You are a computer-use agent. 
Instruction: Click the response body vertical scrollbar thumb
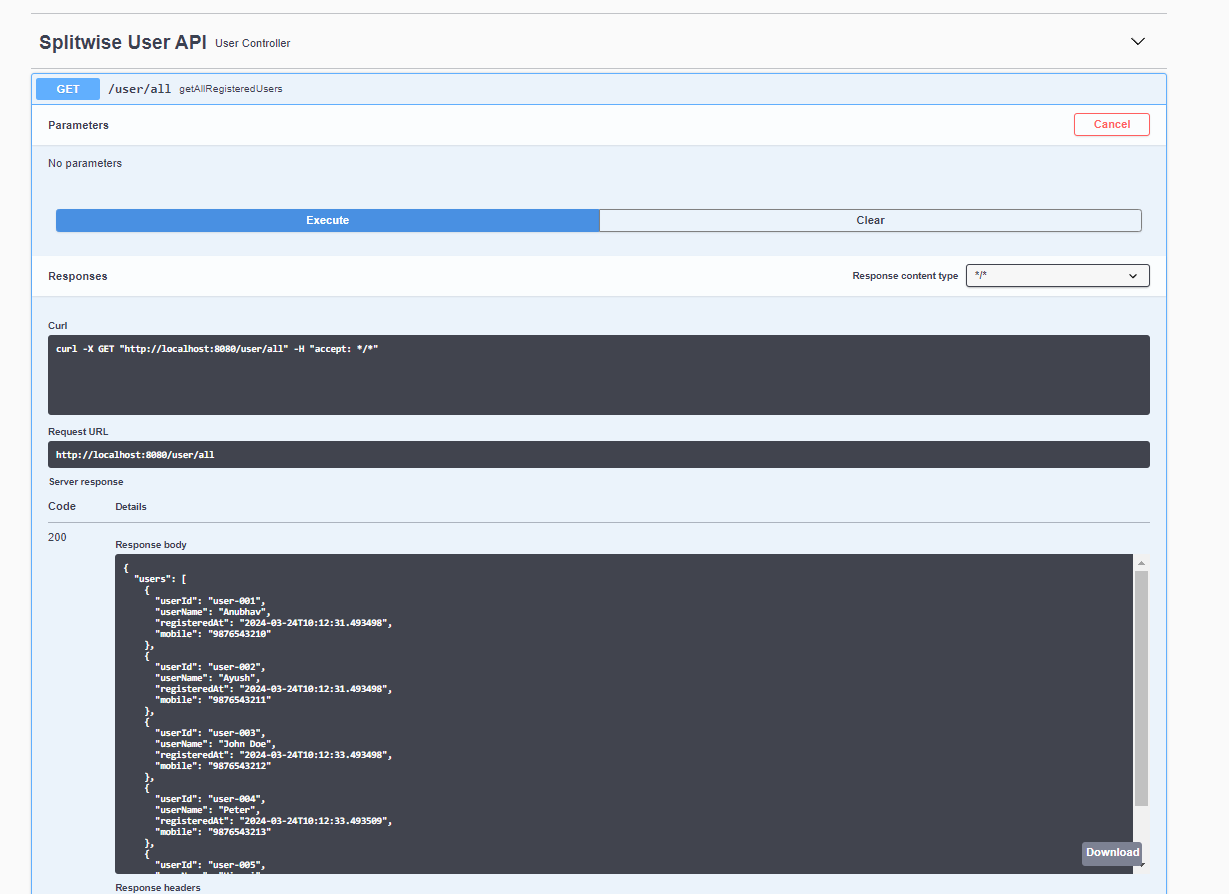pyautogui.click(x=1141, y=688)
